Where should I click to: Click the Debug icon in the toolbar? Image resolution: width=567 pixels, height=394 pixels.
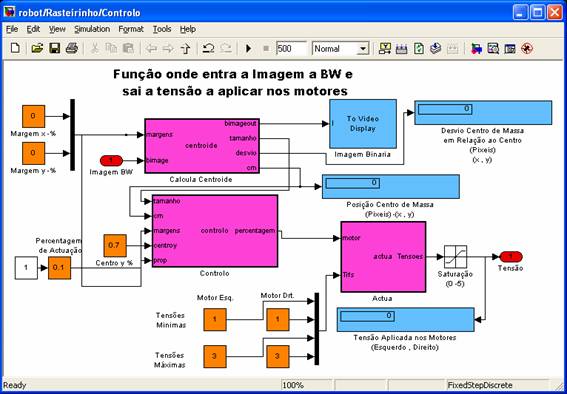(527, 48)
